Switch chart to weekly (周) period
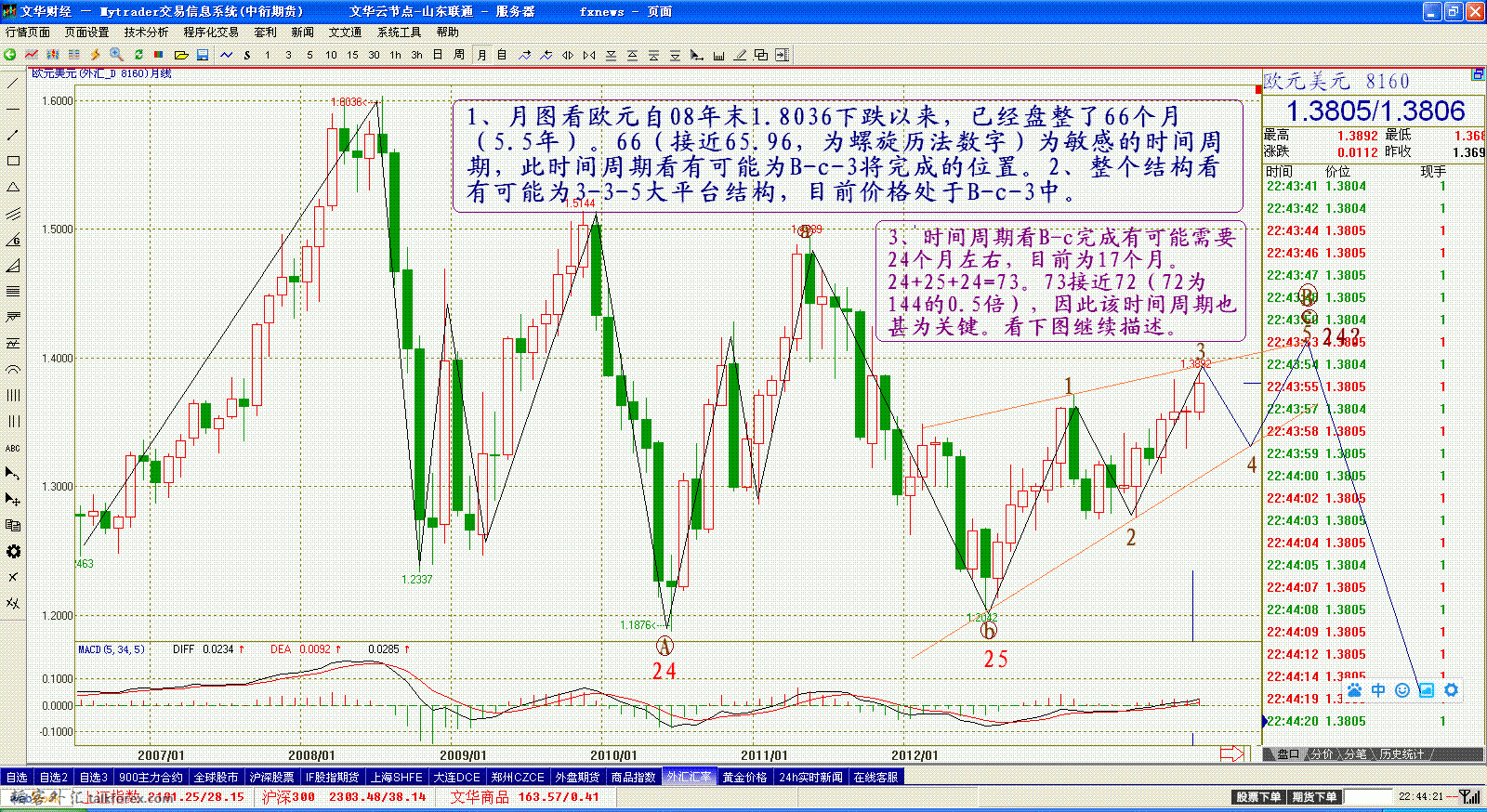This screenshot has width=1487, height=812. click(x=459, y=55)
